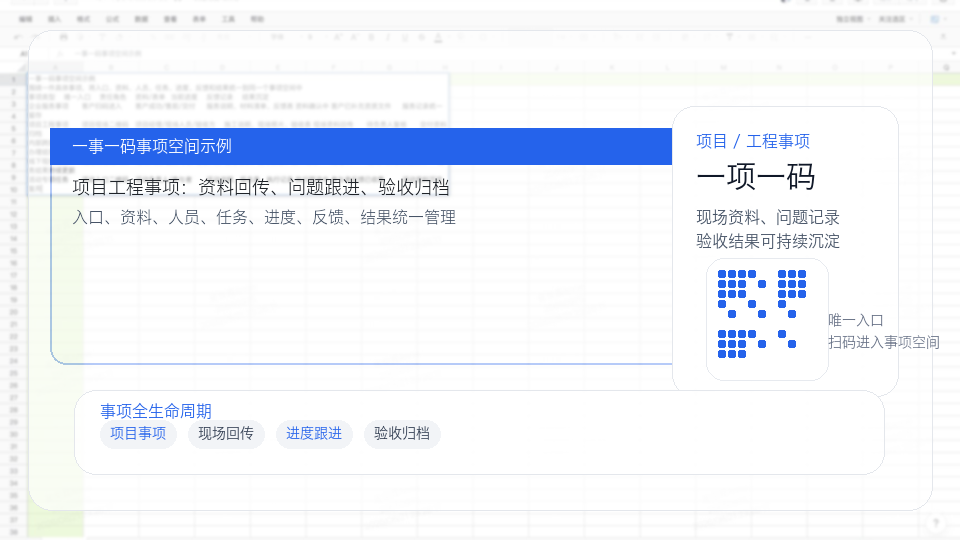
Task: Click the 一事一码事项空间示例 blue banner title
Action: (152, 146)
